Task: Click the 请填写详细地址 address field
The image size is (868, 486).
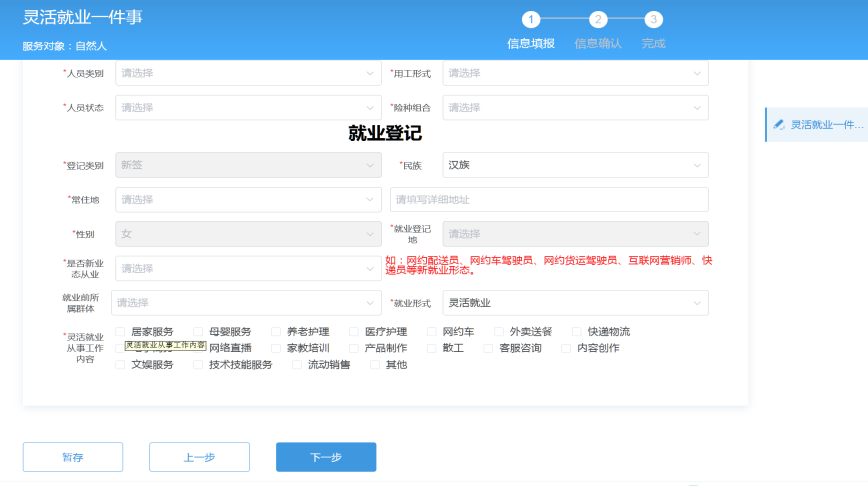Action: (x=549, y=199)
